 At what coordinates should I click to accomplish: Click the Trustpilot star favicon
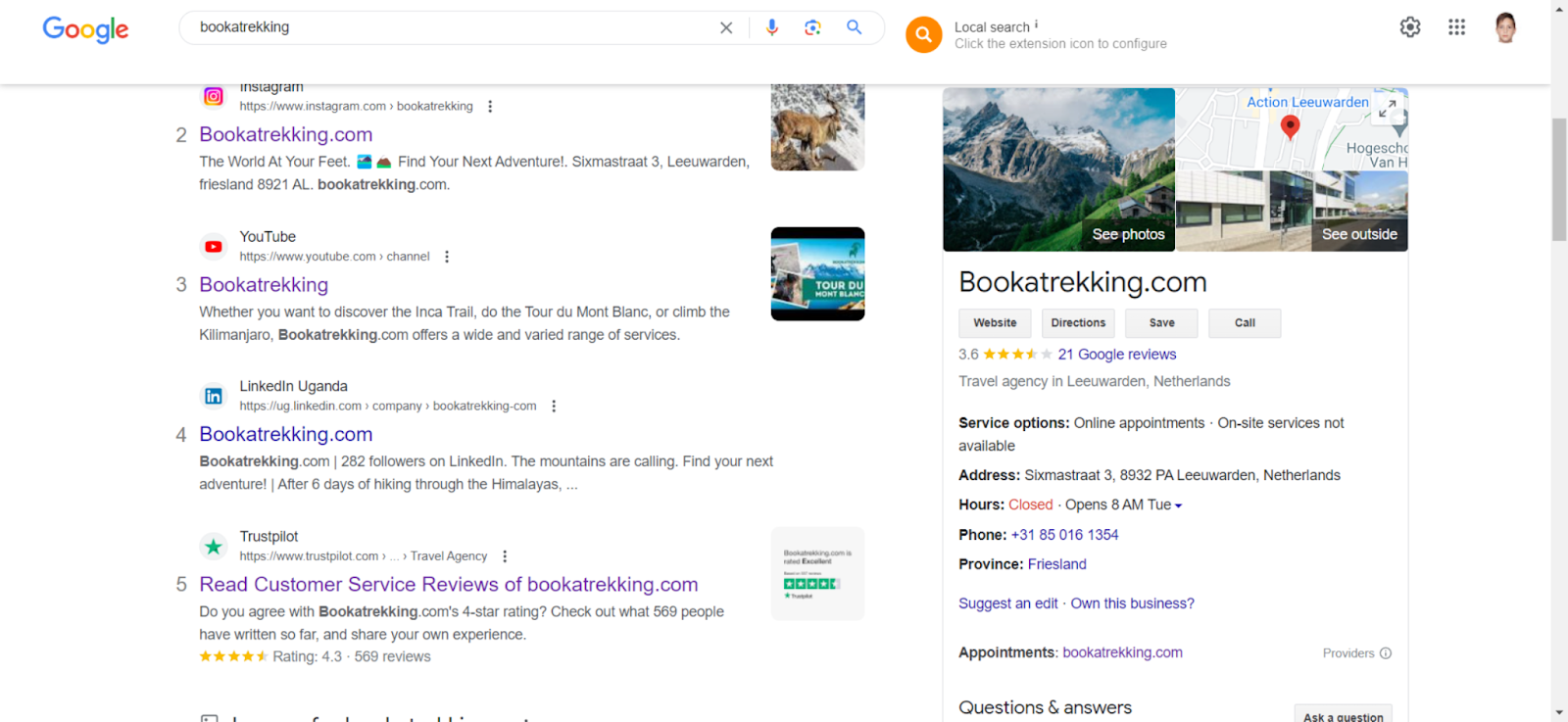pyautogui.click(x=214, y=547)
